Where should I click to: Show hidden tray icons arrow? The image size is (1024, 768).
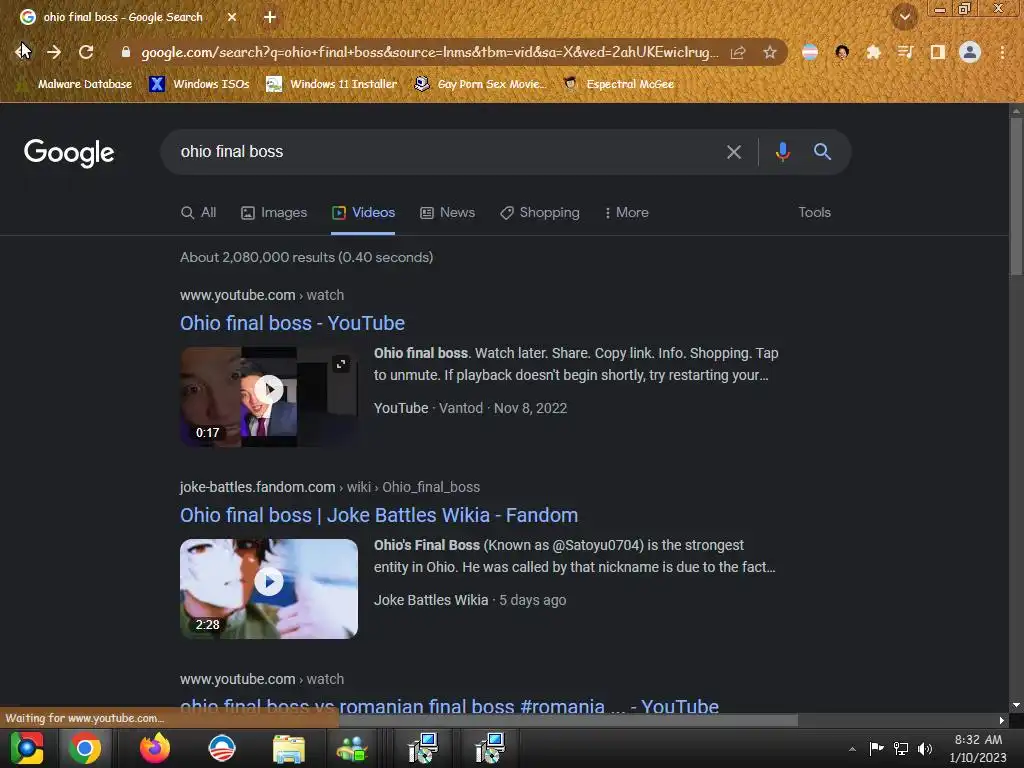click(852, 749)
